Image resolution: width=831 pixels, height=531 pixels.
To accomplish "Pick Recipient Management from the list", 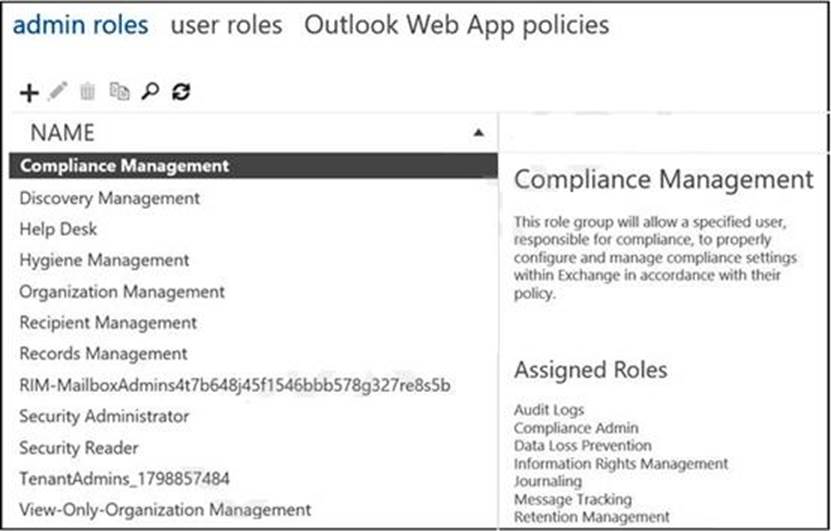I will [108, 323].
